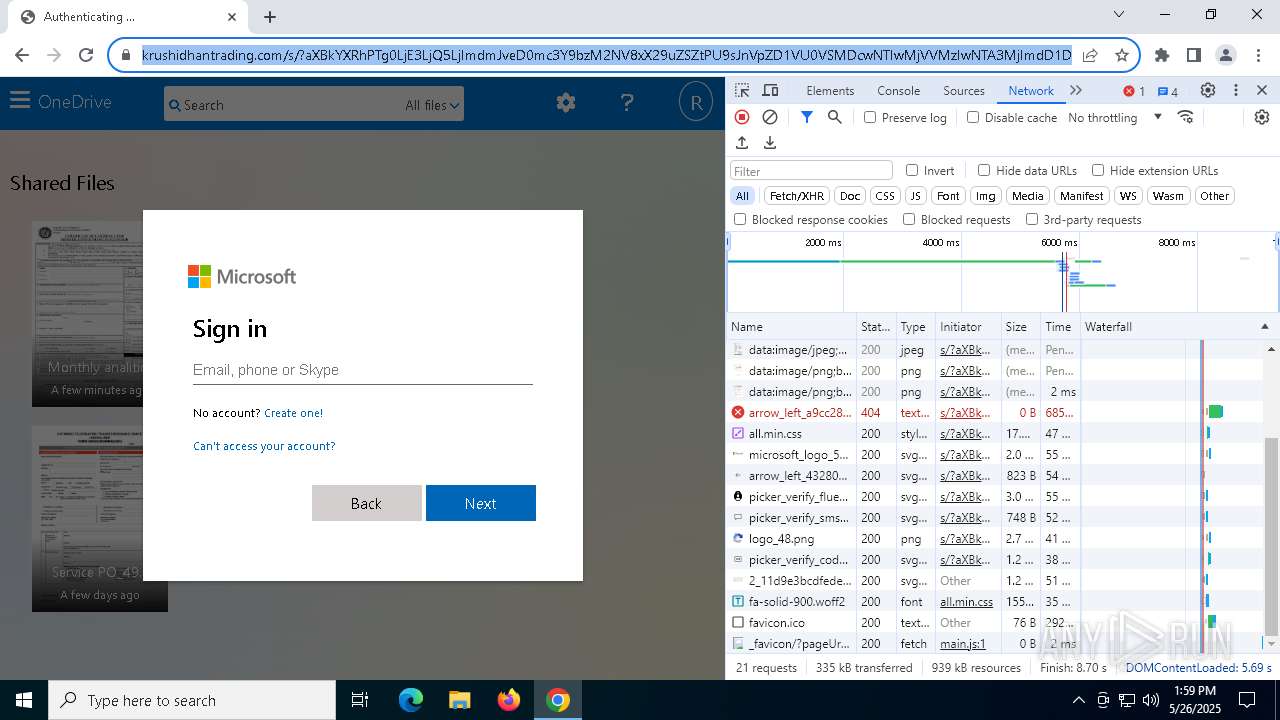
Task: Switch to the Elements tab
Action: [830, 90]
